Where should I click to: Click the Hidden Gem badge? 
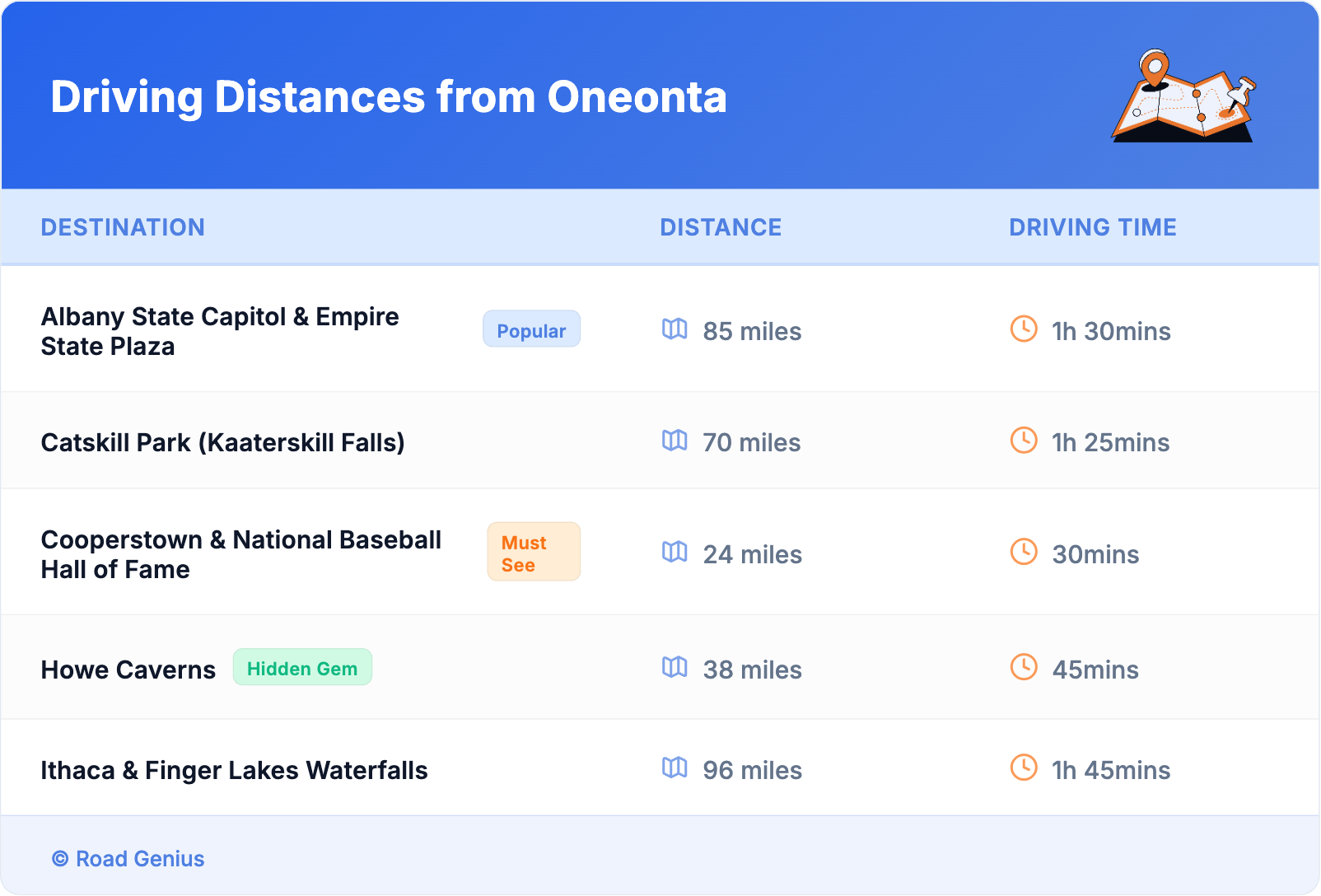(302, 668)
